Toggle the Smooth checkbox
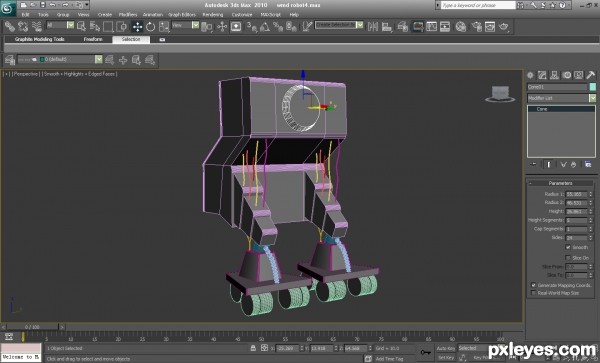This screenshot has width=600, height=363. coord(568,247)
